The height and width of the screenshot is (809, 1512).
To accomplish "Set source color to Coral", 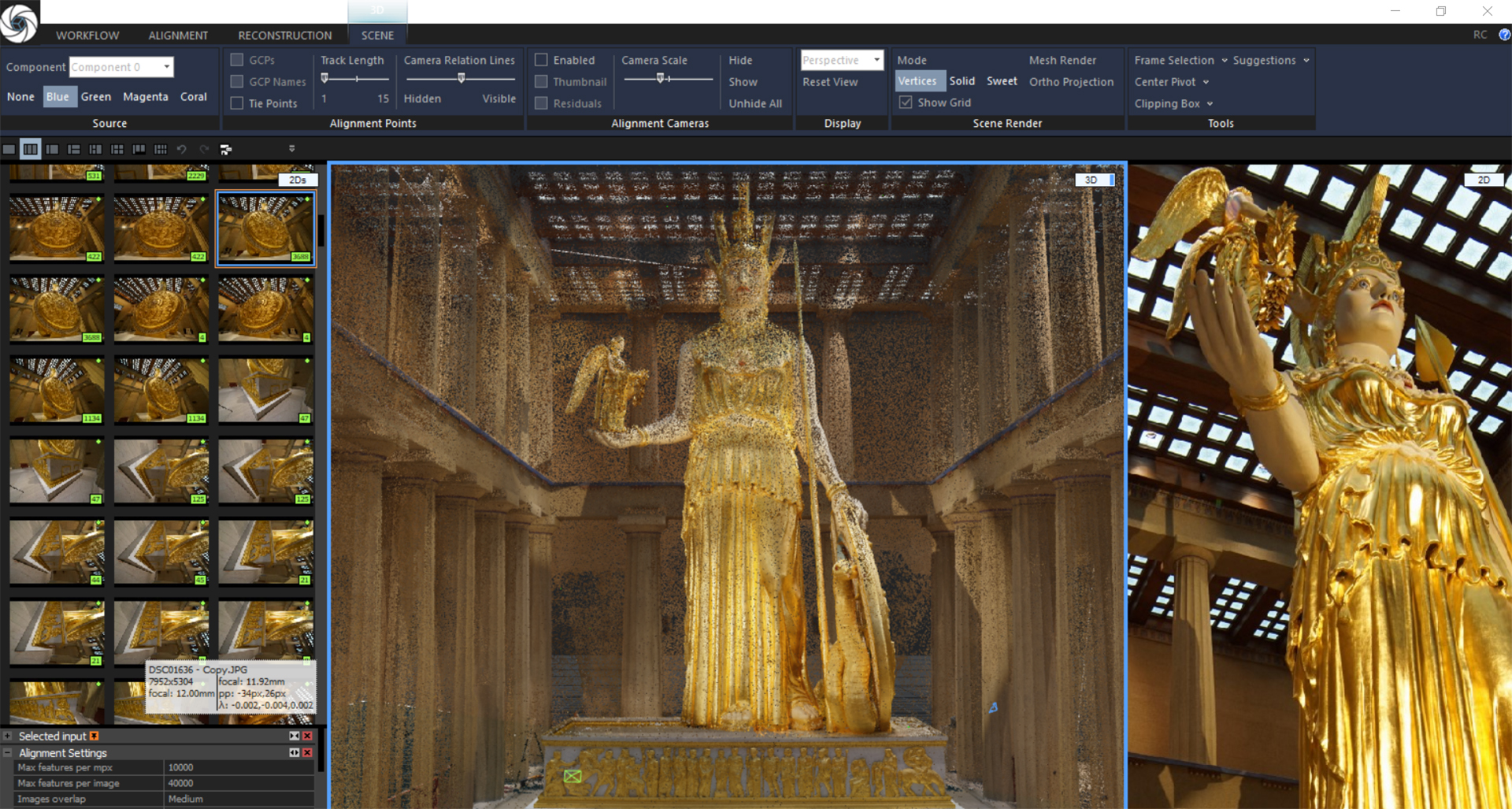I will click(194, 97).
